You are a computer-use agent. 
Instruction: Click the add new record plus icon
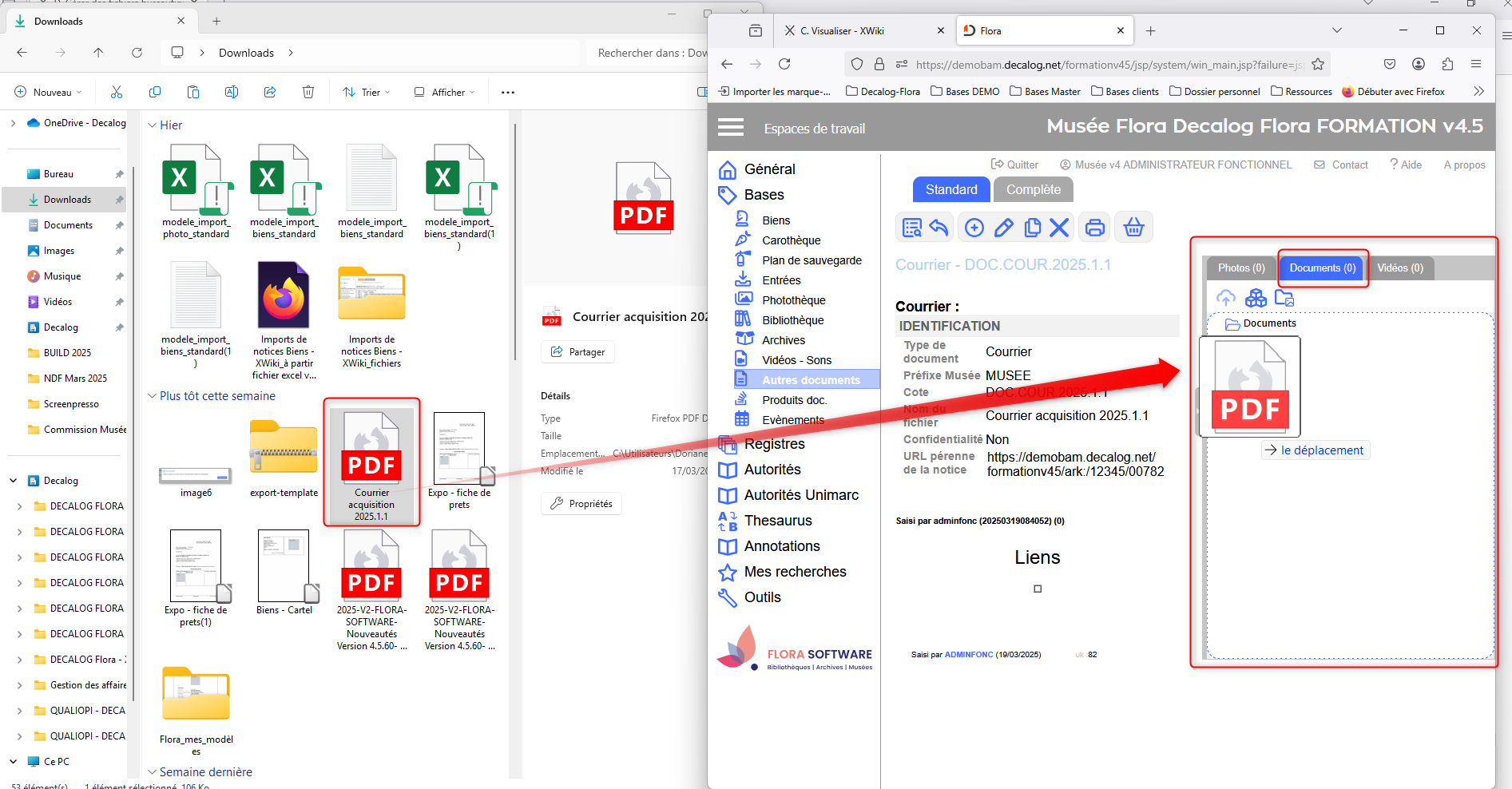(974, 228)
